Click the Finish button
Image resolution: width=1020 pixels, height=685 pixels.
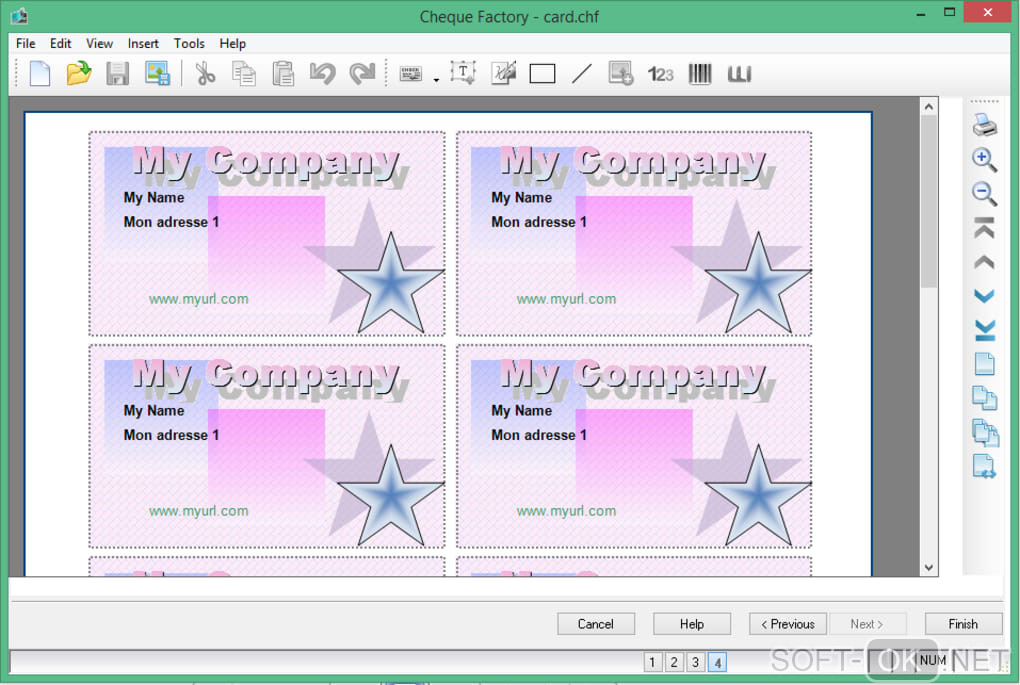point(963,624)
